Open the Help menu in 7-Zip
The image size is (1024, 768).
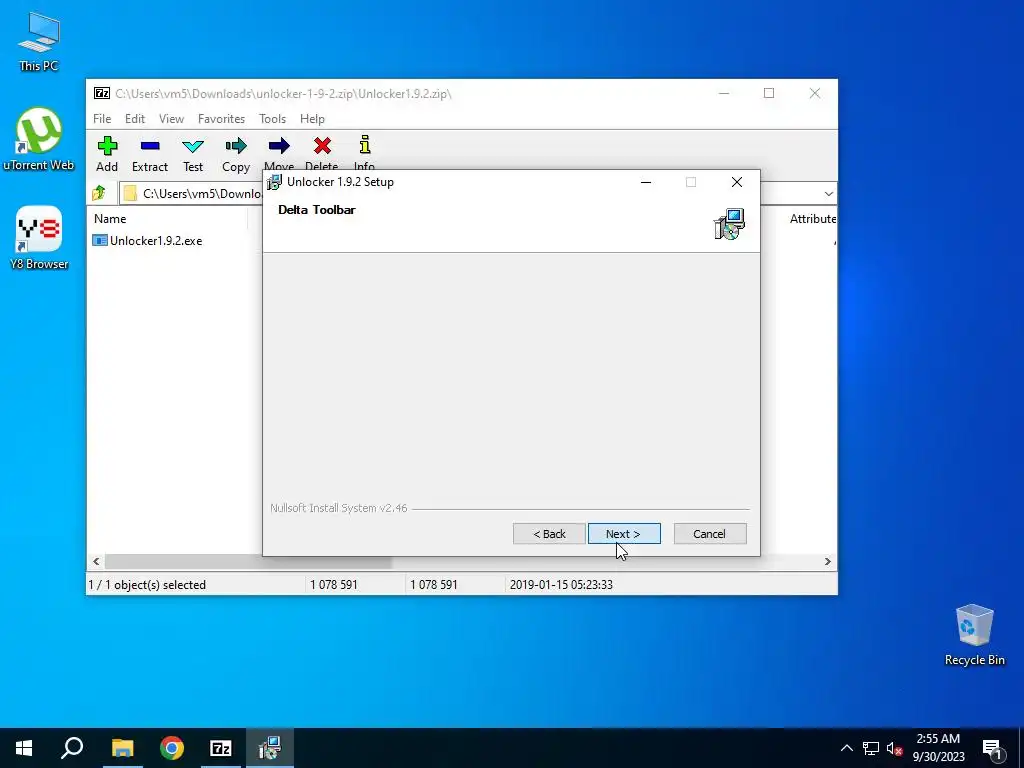[312, 119]
